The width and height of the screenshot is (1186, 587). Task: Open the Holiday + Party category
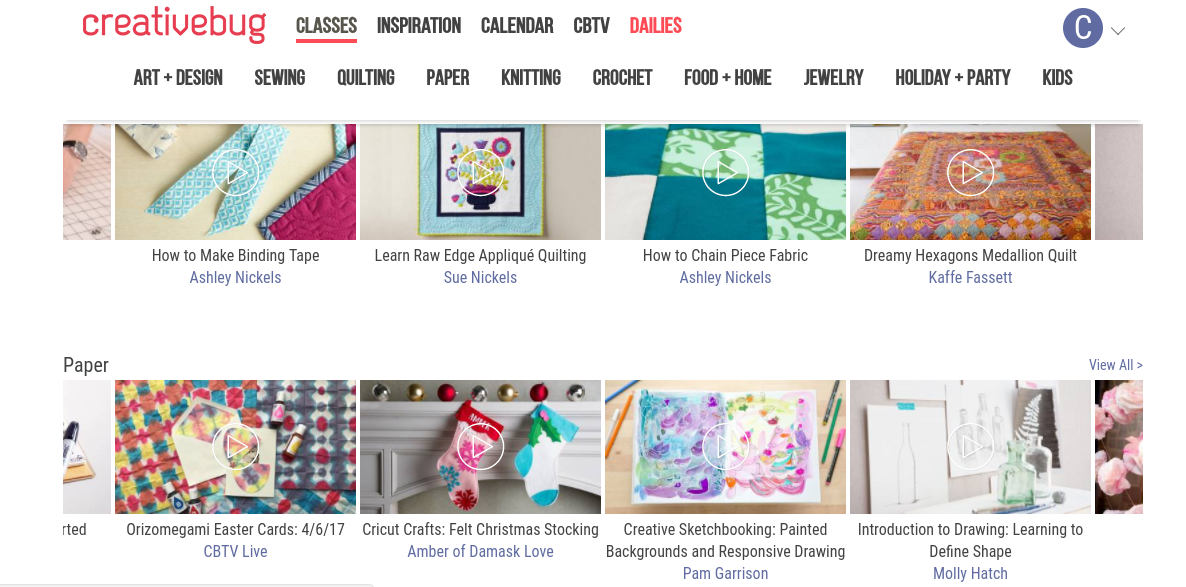tap(952, 77)
